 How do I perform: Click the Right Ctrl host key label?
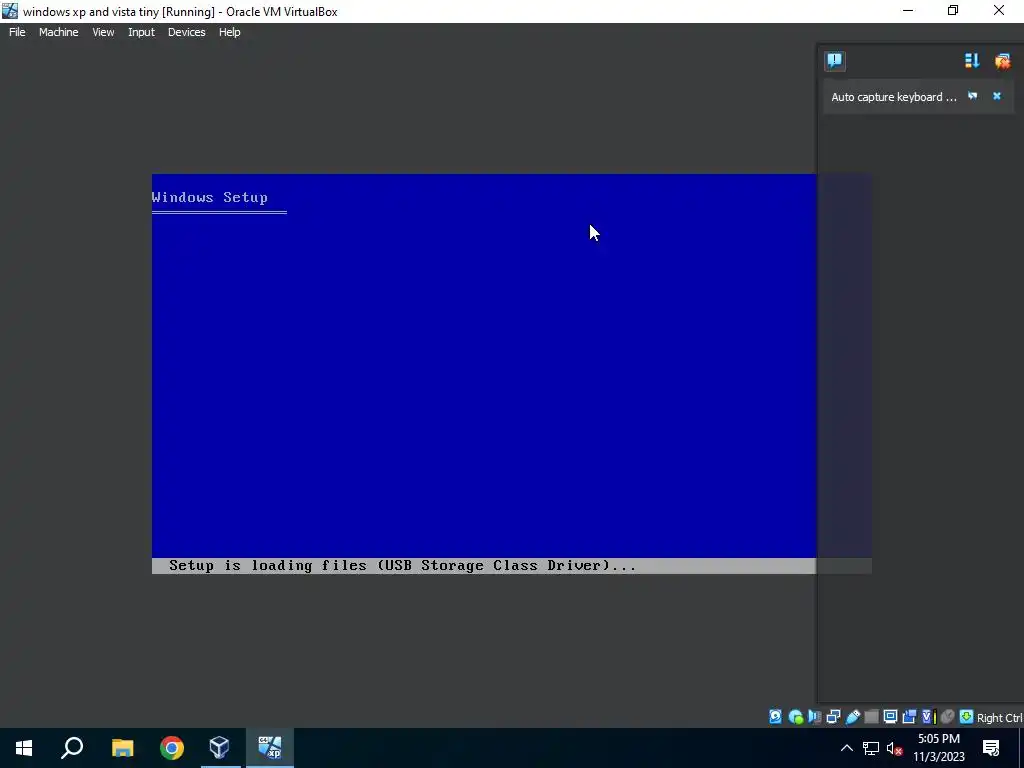pos(999,718)
